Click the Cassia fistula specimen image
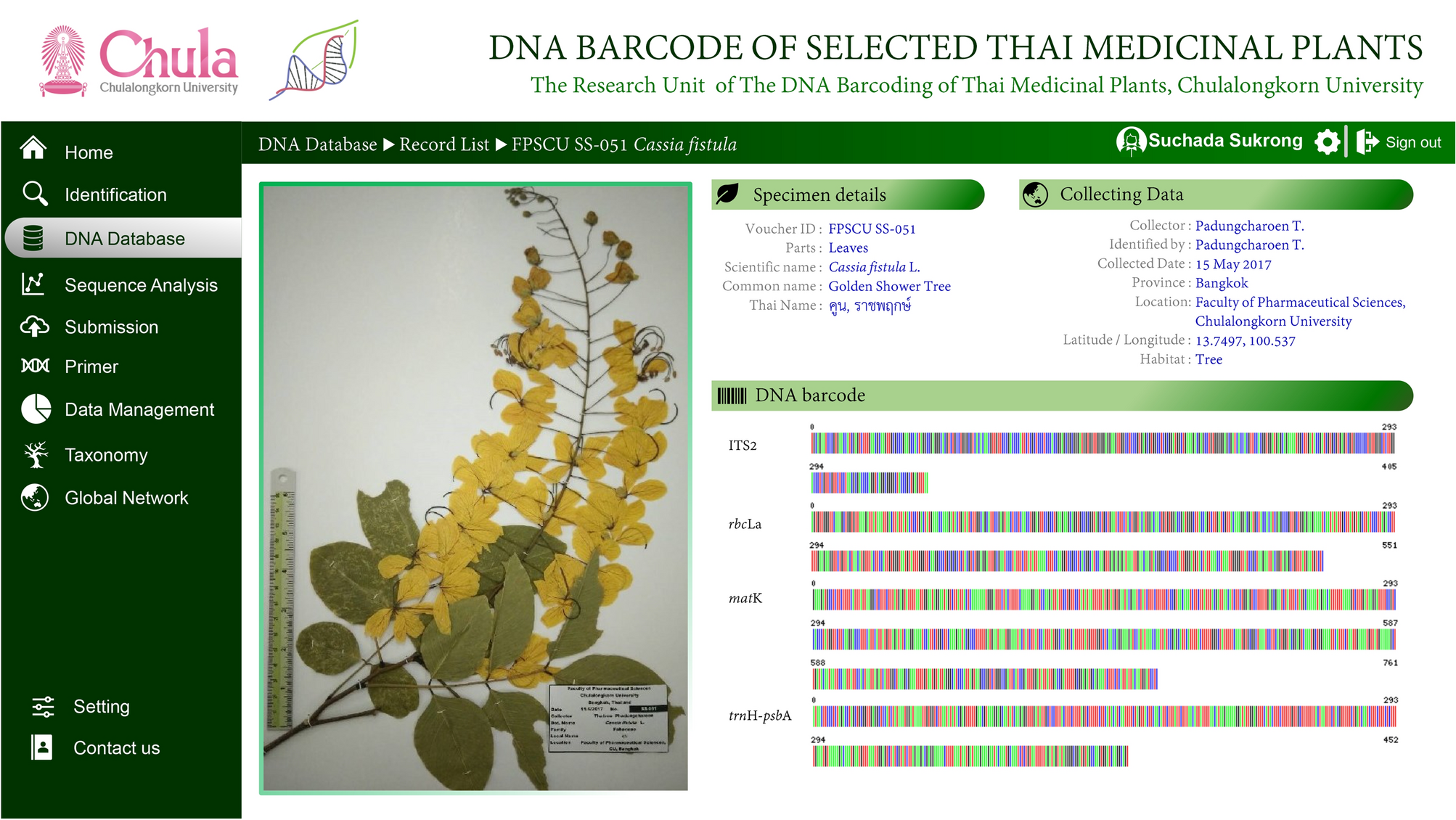1456x820 pixels. pos(475,488)
